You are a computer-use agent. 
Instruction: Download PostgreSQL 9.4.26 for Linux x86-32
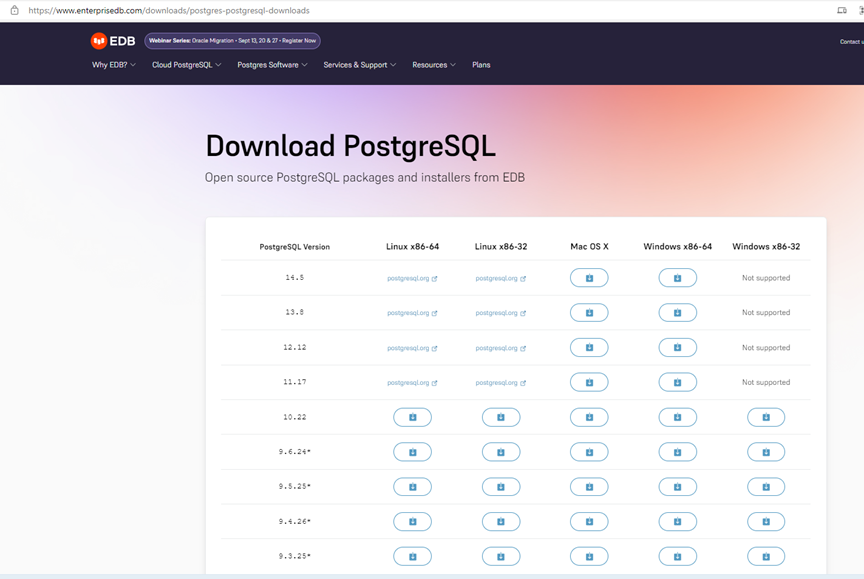(x=501, y=521)
